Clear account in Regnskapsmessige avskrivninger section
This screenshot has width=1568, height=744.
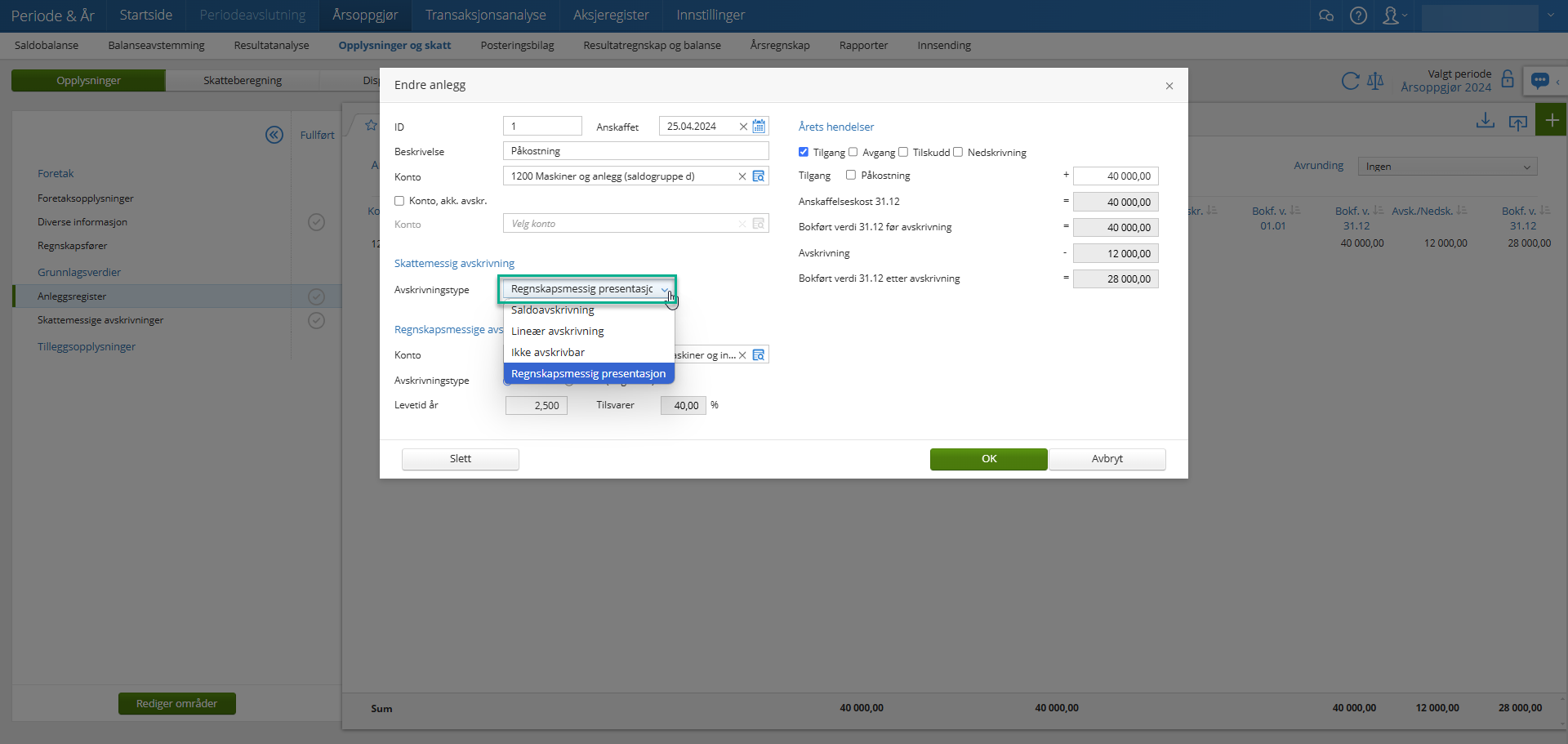point(742,355)
